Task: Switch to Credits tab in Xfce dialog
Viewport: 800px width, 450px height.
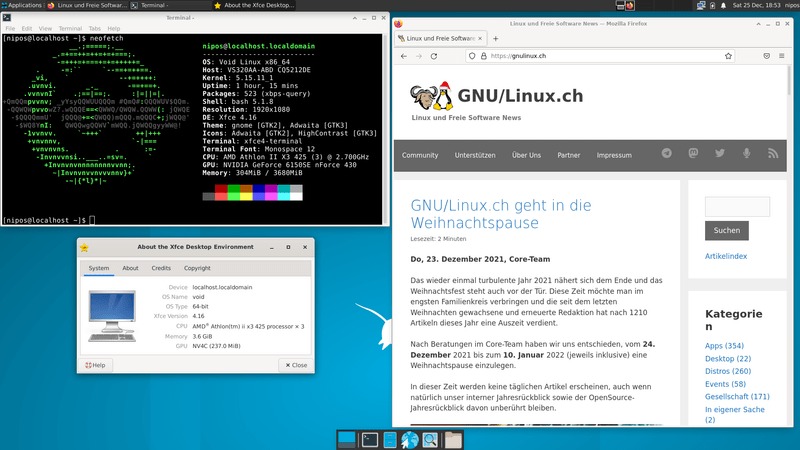Action: click(x=161, y=268)
